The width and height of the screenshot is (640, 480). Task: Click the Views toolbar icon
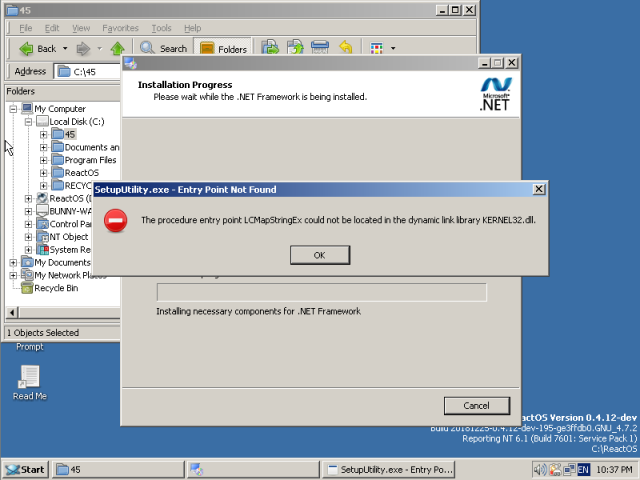point(376,48)
